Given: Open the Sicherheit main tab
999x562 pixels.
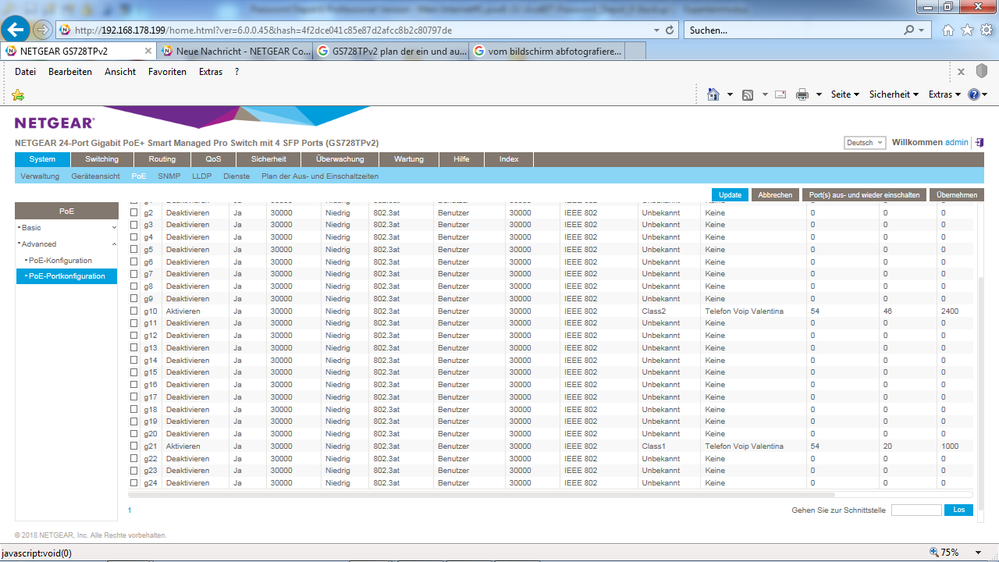Looking at the screenshot, I should click(268, 159).
